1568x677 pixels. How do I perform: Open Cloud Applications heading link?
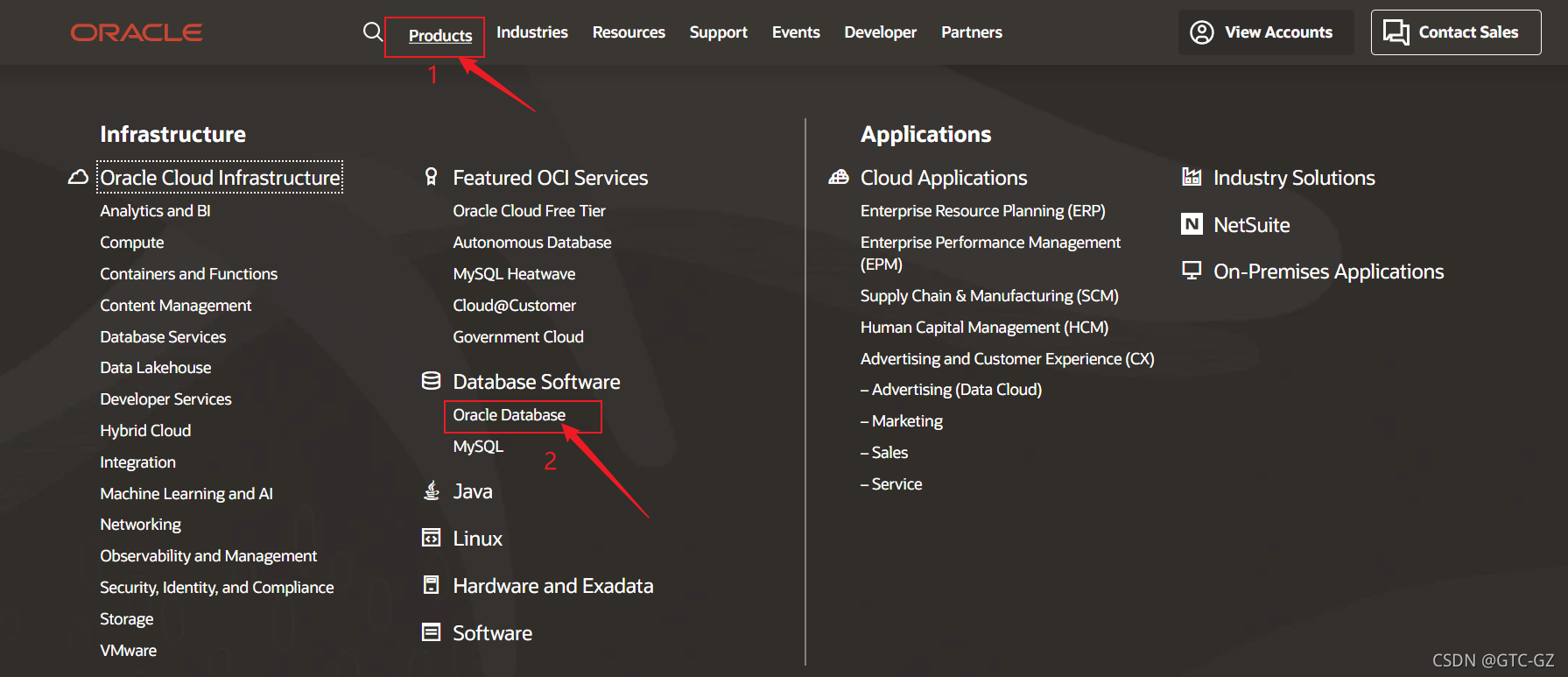click(x=944, y=178)
